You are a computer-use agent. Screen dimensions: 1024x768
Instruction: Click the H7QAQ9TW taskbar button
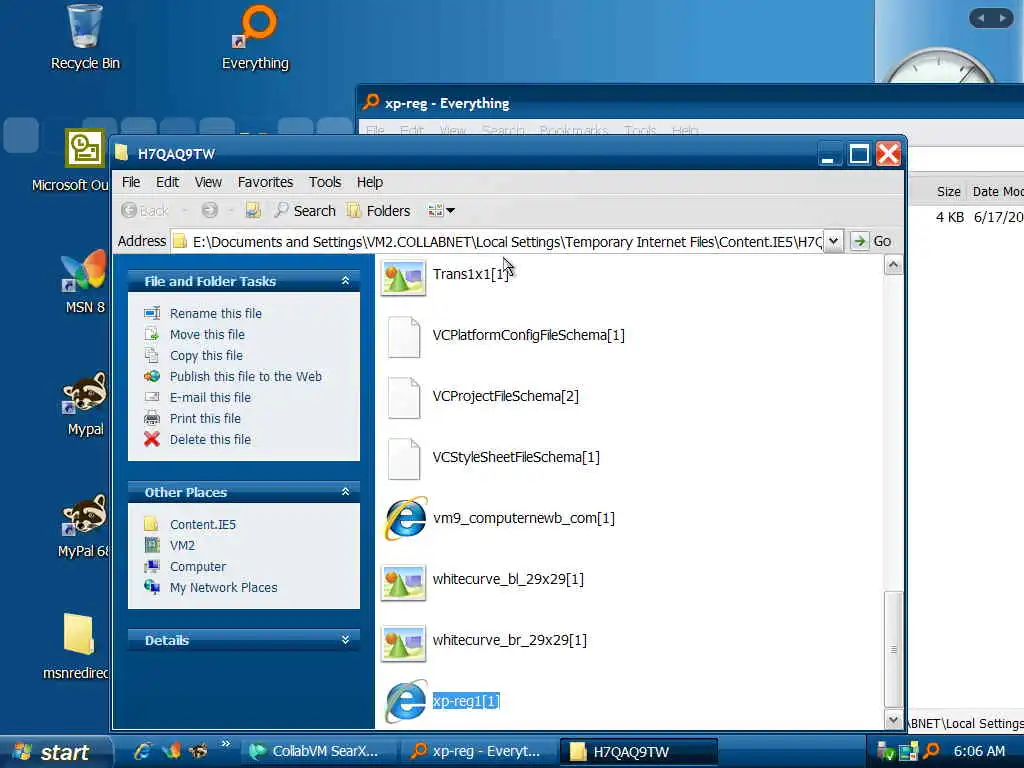(639, 752)
